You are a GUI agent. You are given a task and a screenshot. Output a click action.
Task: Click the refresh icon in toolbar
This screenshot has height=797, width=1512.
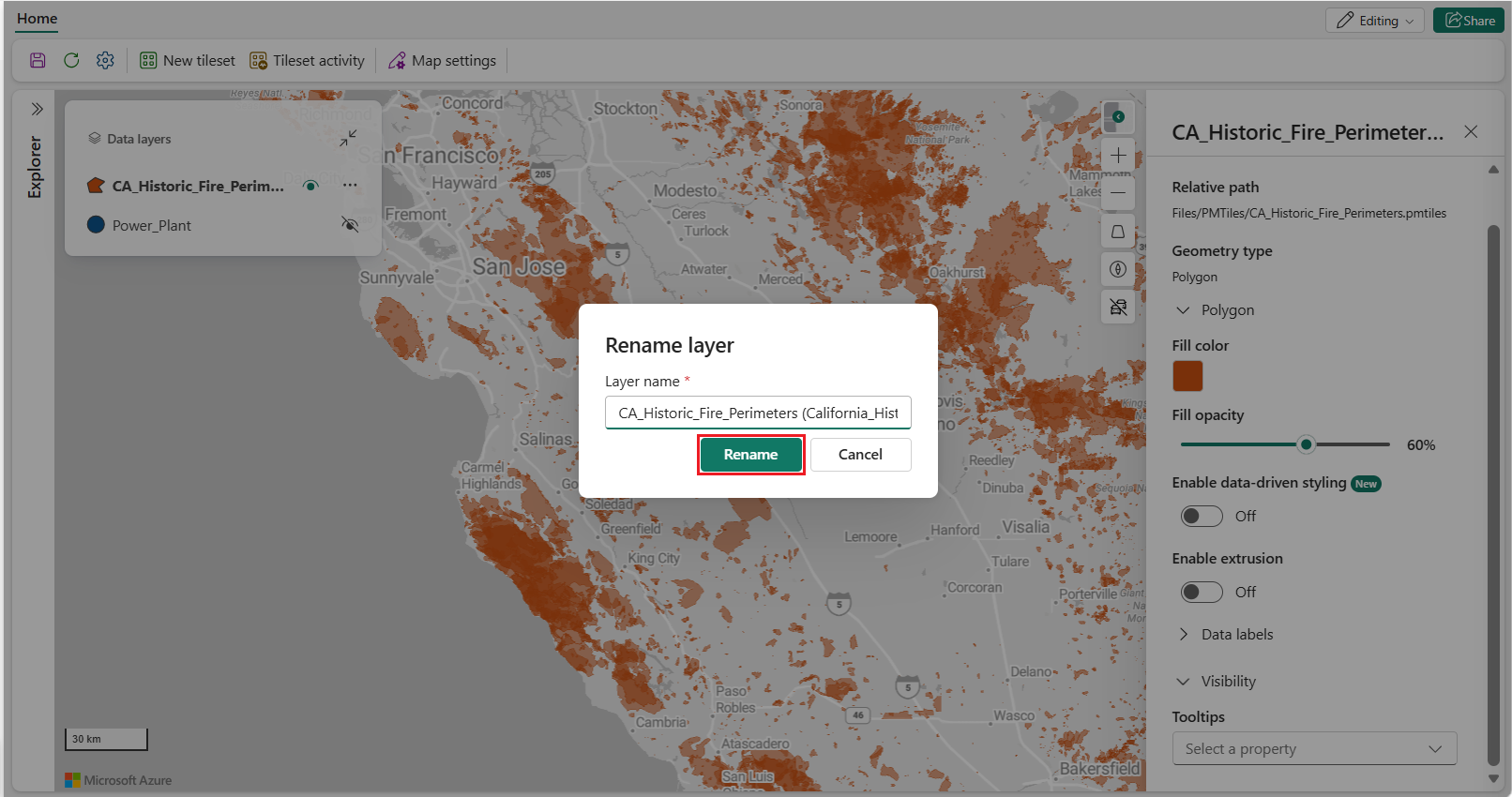pyautogui.click(x=71, y=60)
